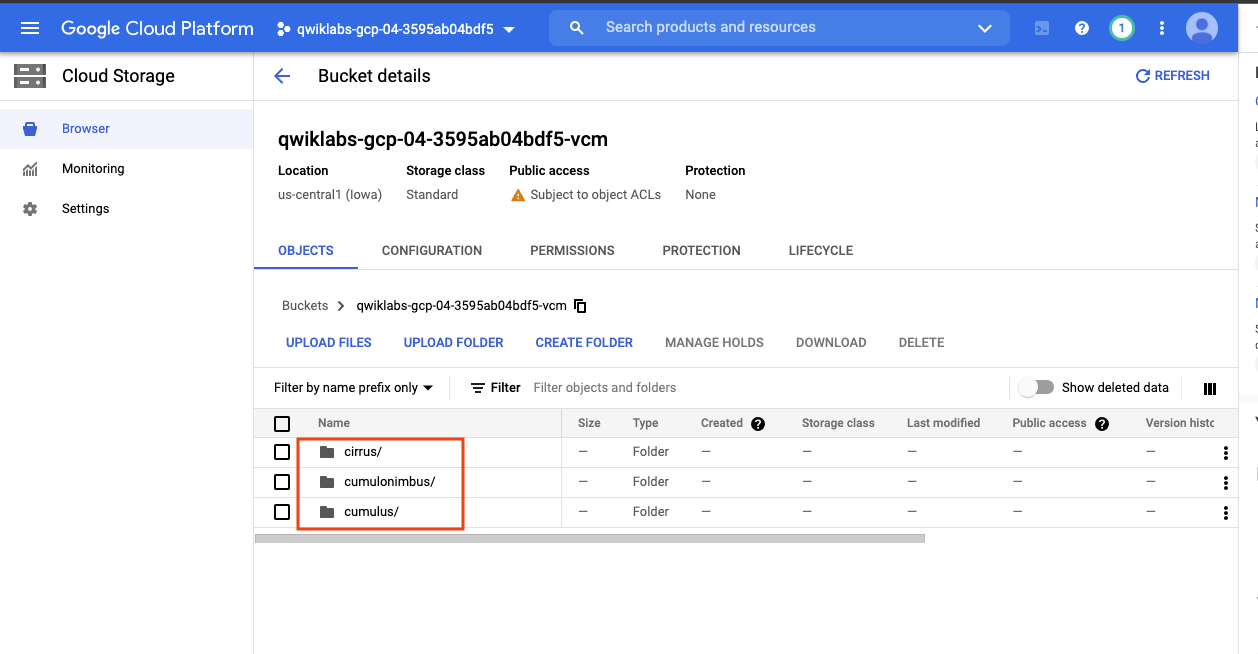Viewport: 1258px width, 654px height.
Task: Open notifications badge showing 1
Action: [x=1122, y=28]
